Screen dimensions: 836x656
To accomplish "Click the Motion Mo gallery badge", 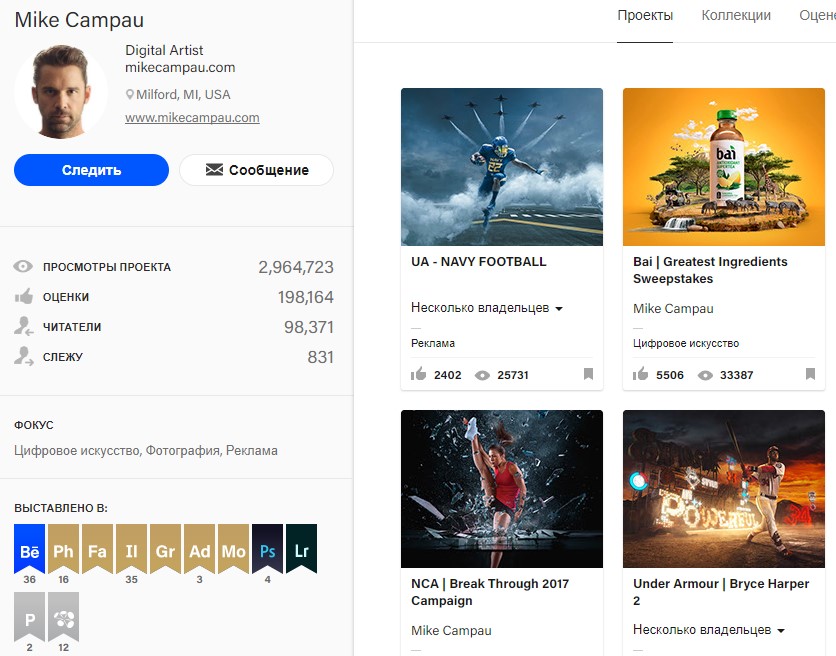I will point(234,549).
